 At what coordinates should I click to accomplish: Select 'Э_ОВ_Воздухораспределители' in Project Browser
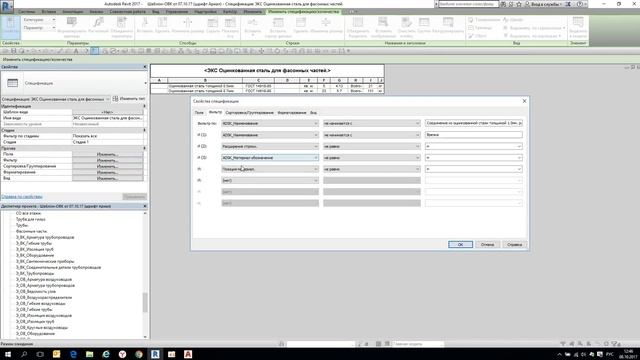click(44, 297)
